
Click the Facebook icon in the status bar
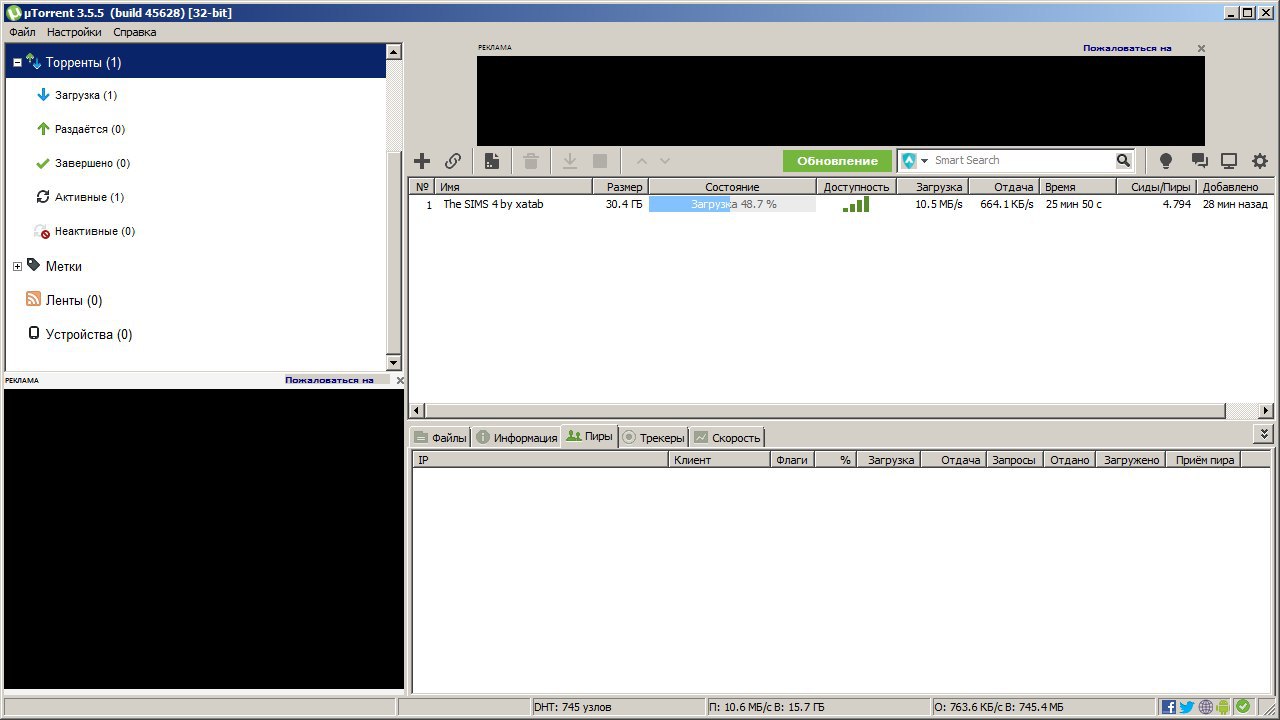click(x=1168, y=707)
